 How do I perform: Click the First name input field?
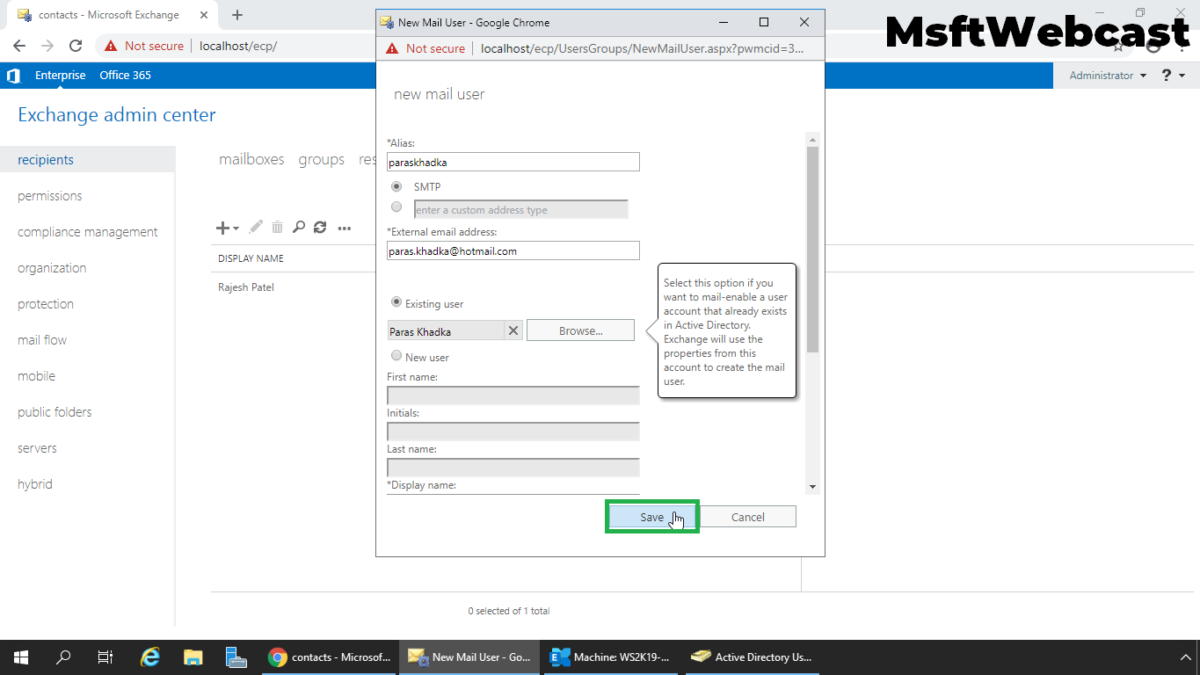512,395
